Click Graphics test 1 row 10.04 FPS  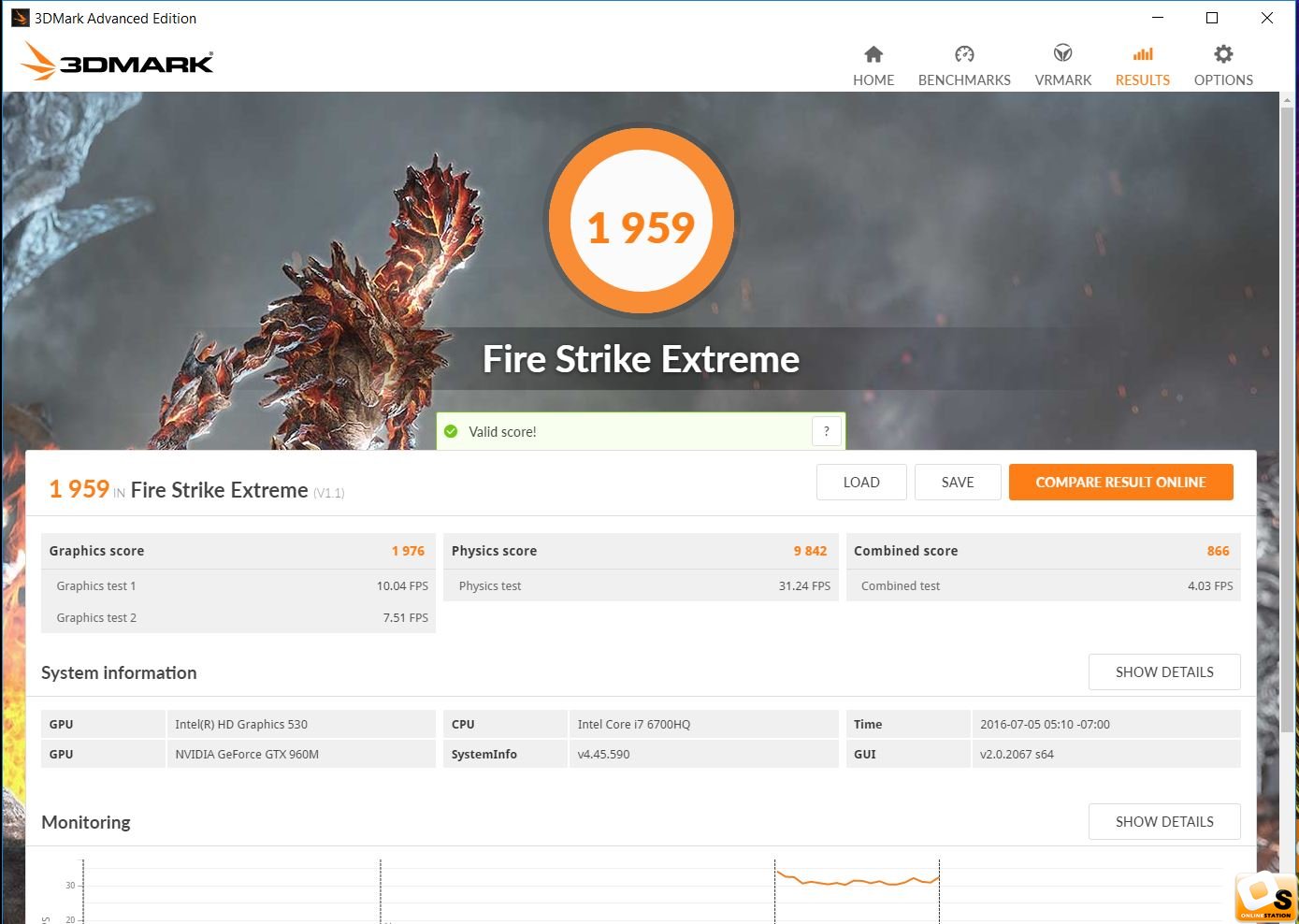238,585
